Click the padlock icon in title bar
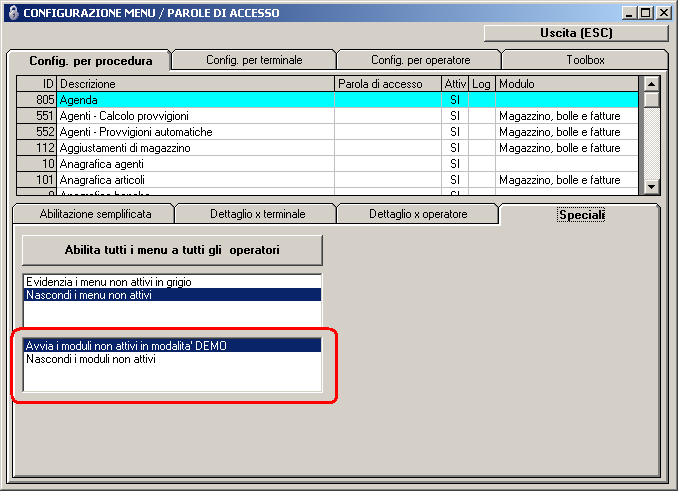The image size is (678, 491). [x=14, y=13]
